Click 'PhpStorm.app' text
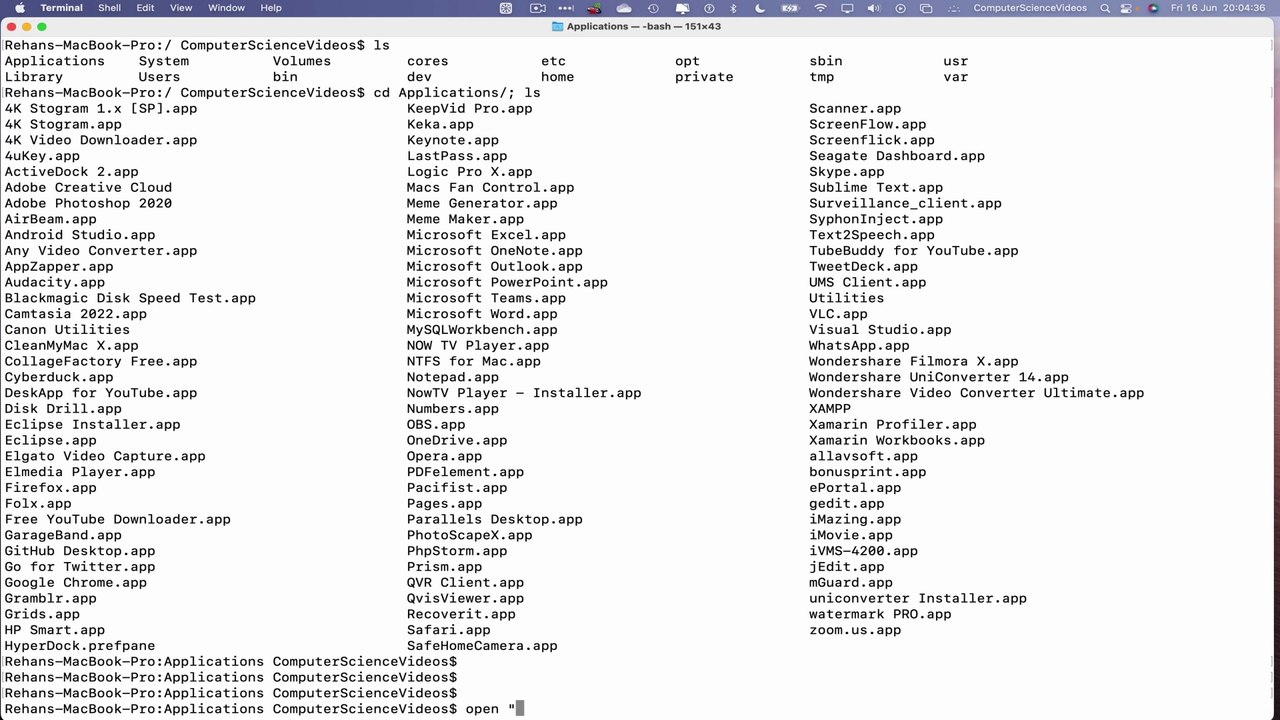The width and height of the screenshot is (1280, 720). point(457,551)
